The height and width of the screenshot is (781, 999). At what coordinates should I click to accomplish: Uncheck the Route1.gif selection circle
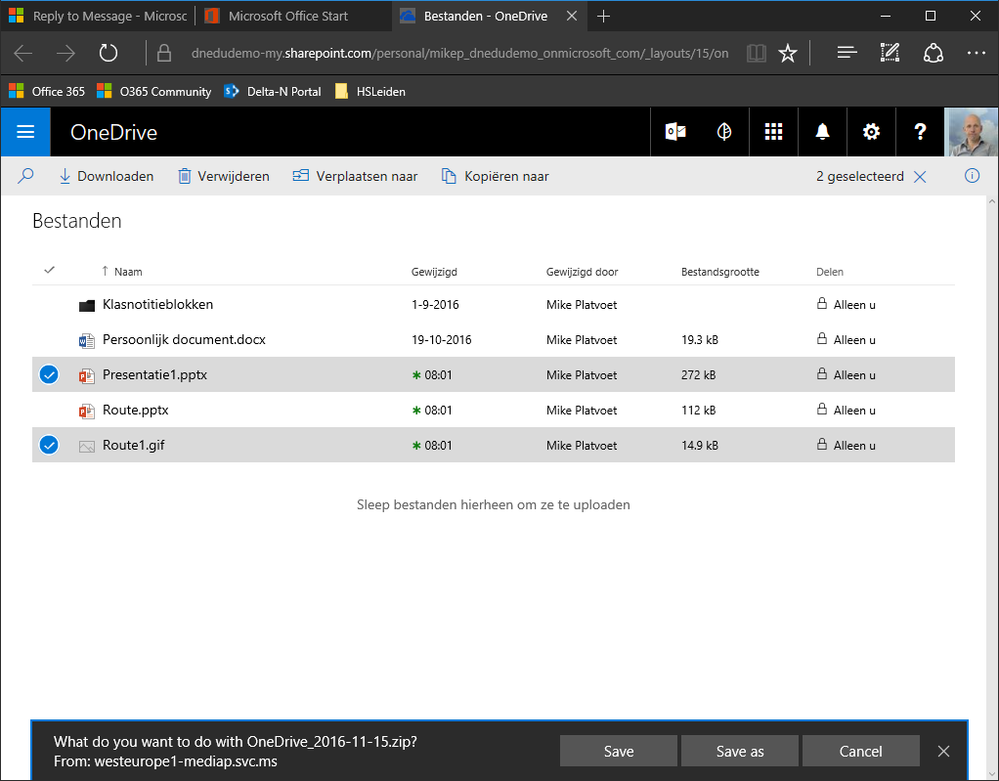point(49,445)
